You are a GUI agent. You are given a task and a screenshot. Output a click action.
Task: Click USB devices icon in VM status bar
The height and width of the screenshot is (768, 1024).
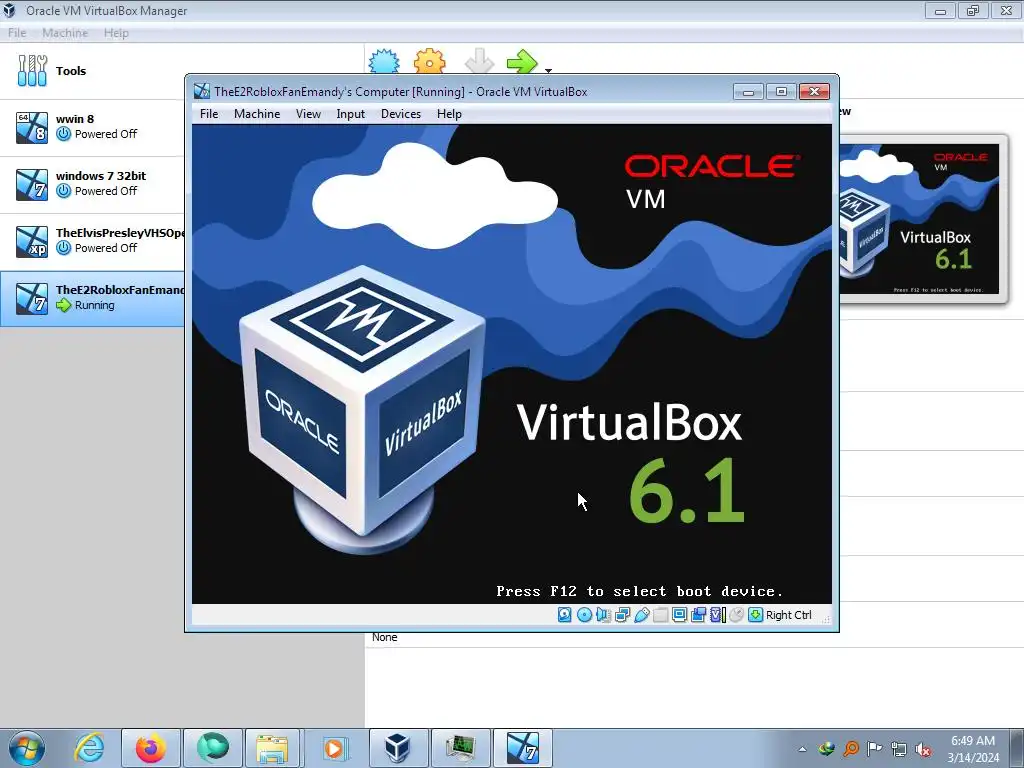(x=641, y=615)
